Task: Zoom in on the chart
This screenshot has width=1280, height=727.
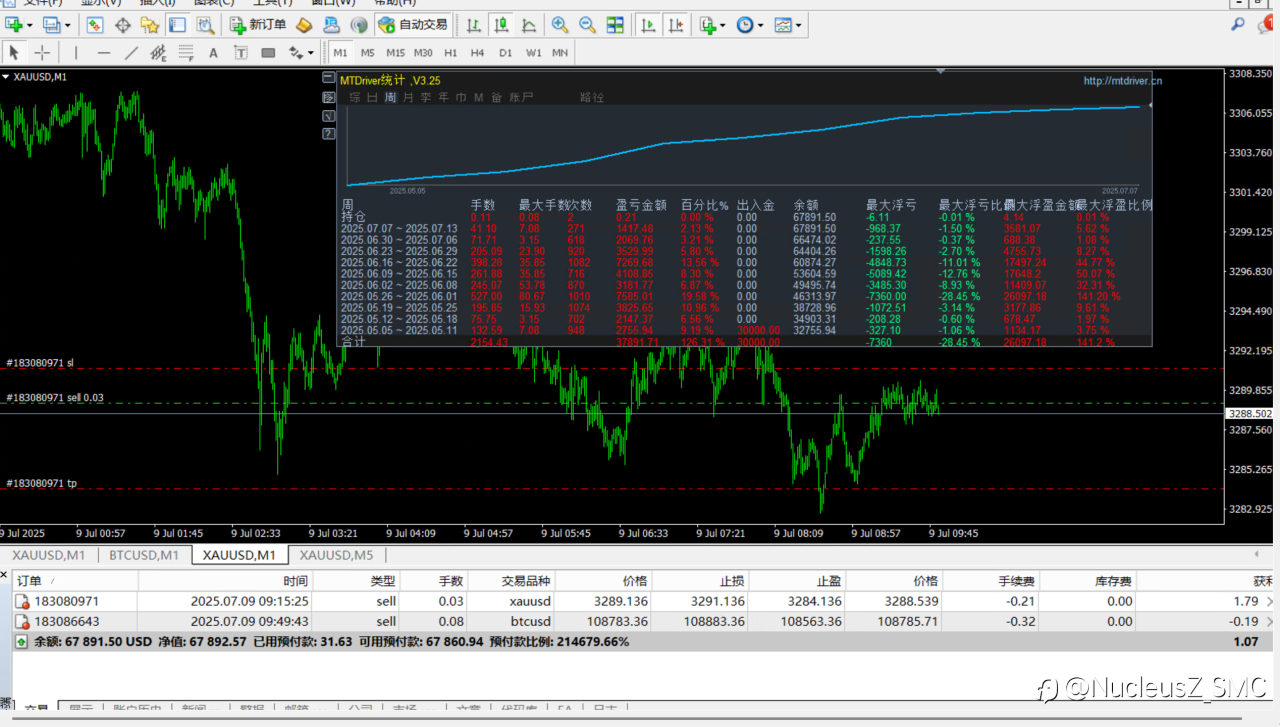Action: click(559, 25)
